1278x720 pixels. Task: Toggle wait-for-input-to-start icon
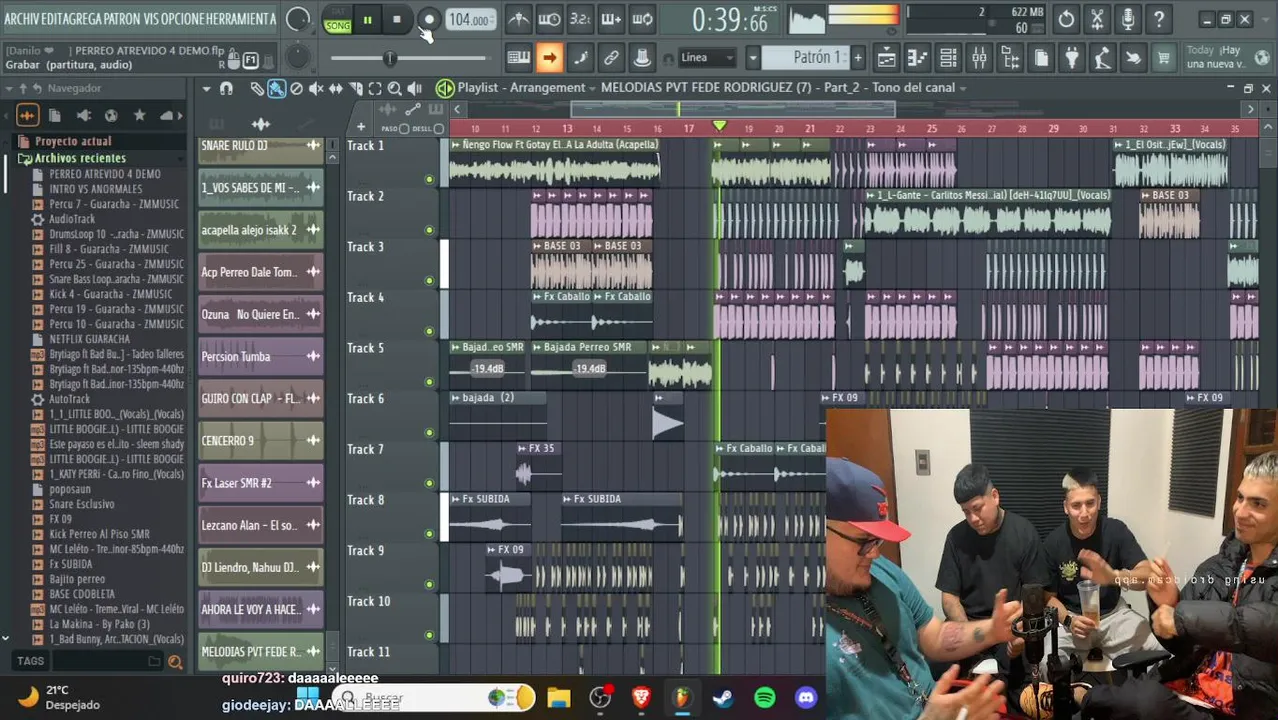(x=549, y=19)
